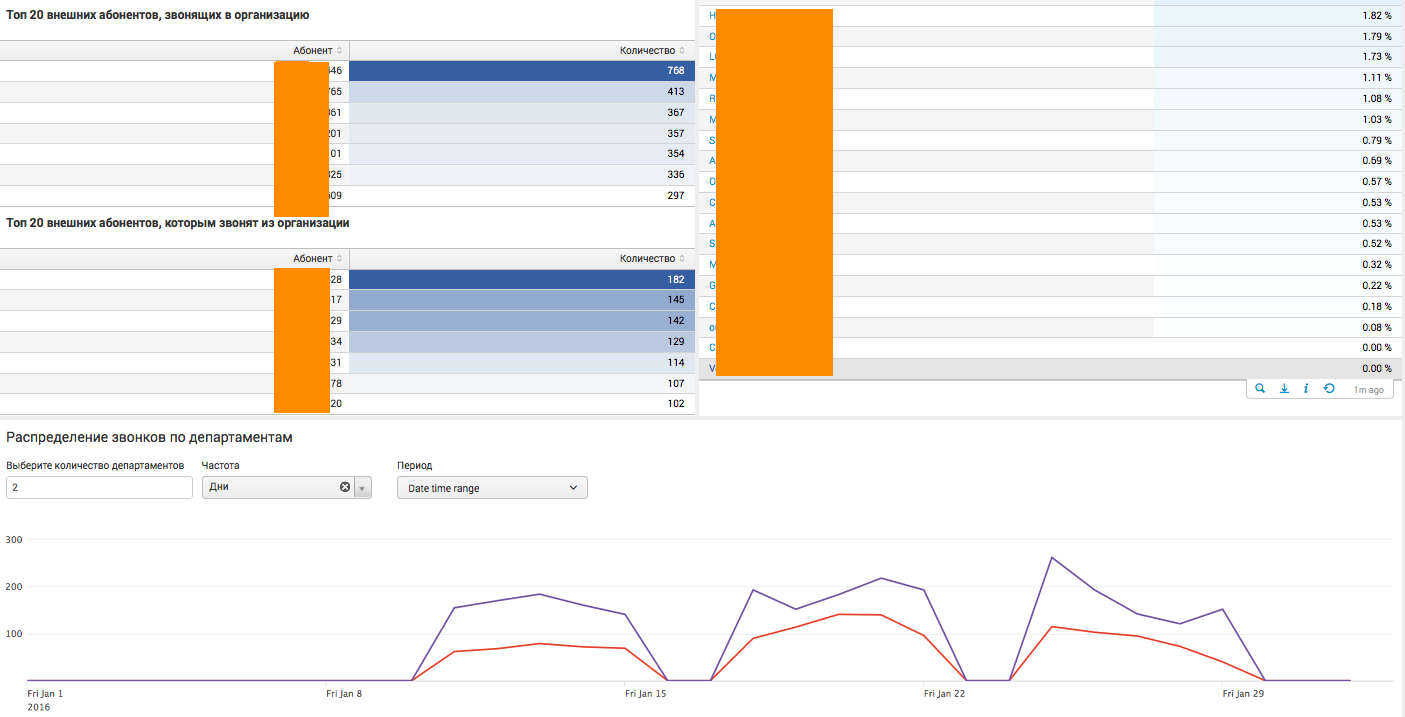This screenshot has width=1405, height=717.
Task: Click the subscriber entry showing 0.08 %
Action: point(710,327)
